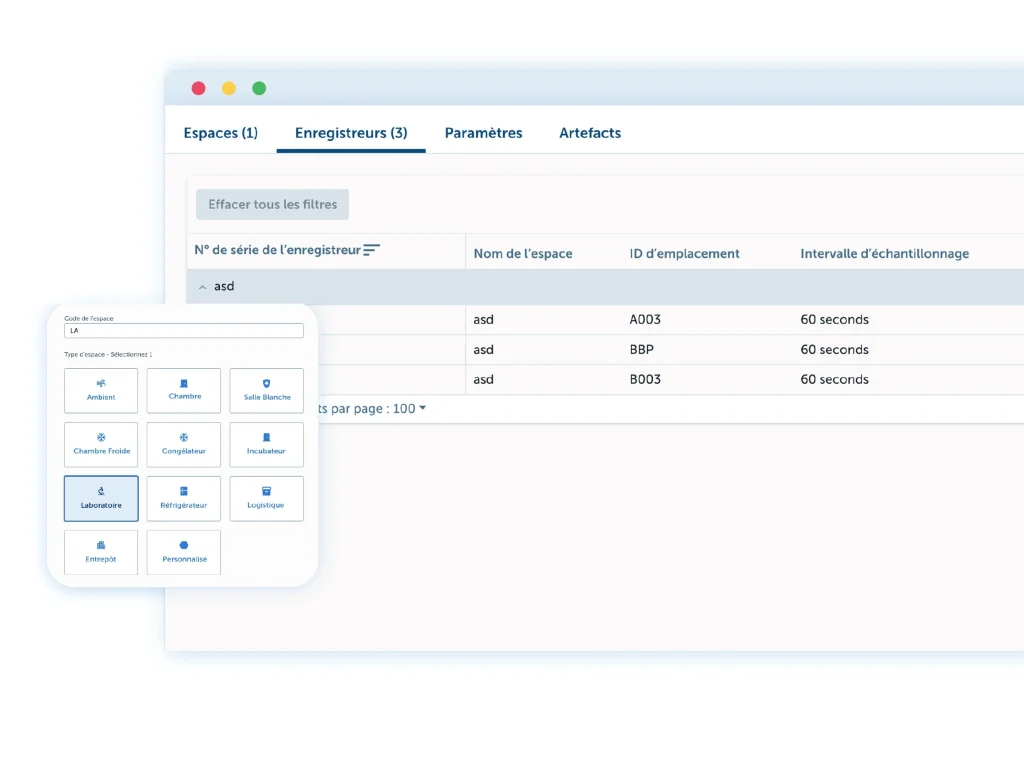Screen dimensions: 1024x757
Task: Click 60 seconds in the BBP row
Action: coord(834,349)
